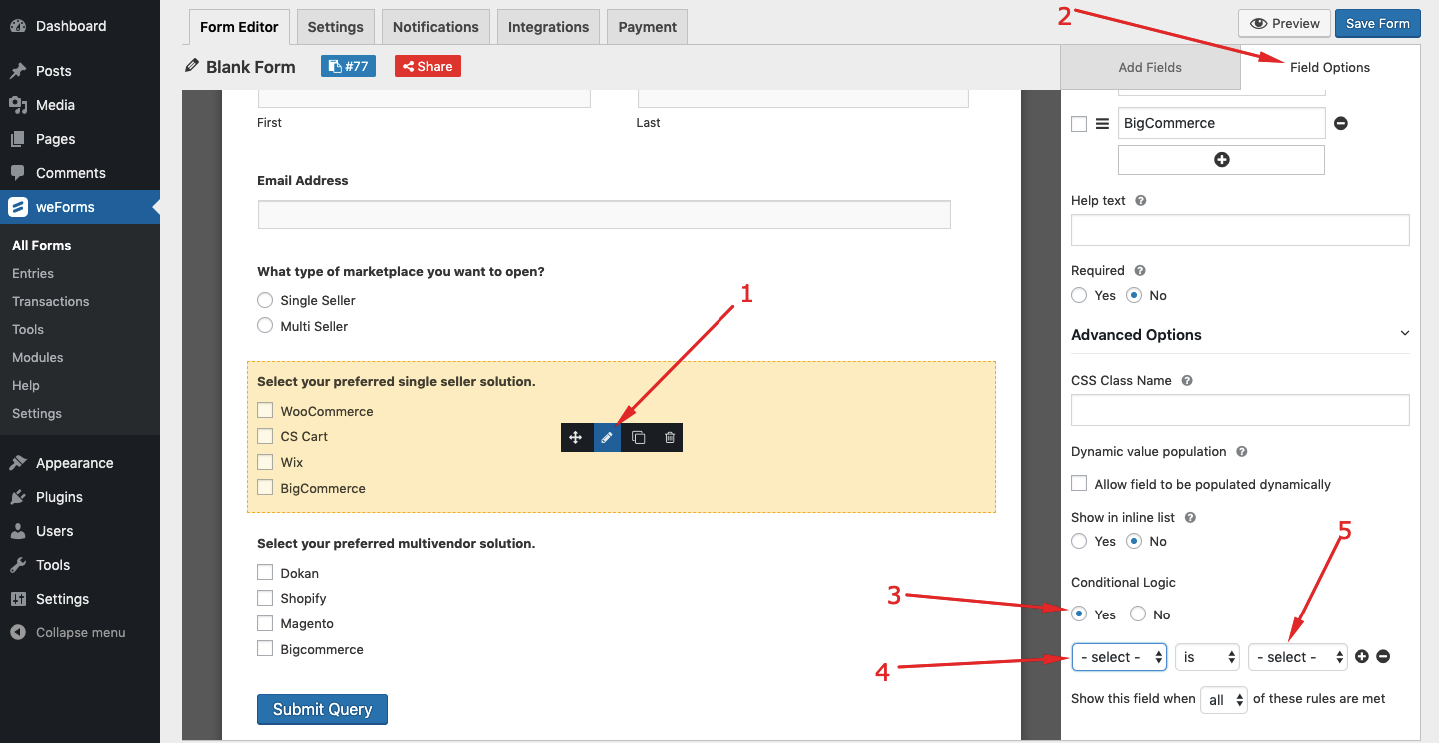The width and height of the screenshot is (1439, 743).
Task: Switch to the Notifications tab
Action: (x=435, y=27)
